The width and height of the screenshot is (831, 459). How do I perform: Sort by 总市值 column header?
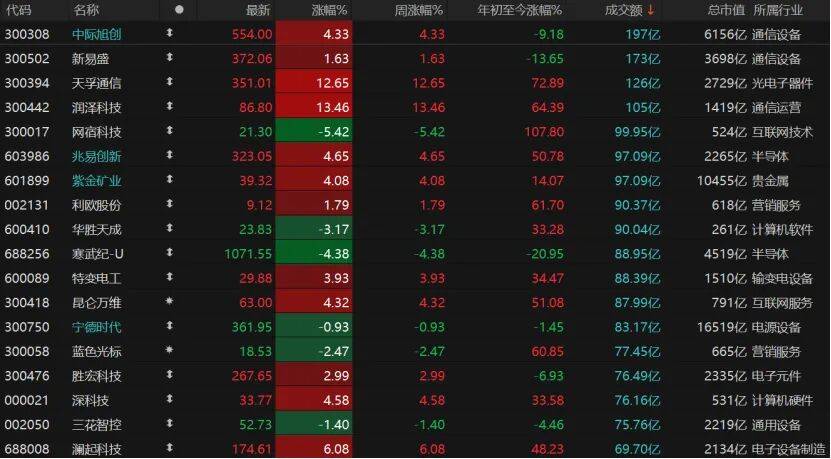pyautogui.click(x=727, y=10)
